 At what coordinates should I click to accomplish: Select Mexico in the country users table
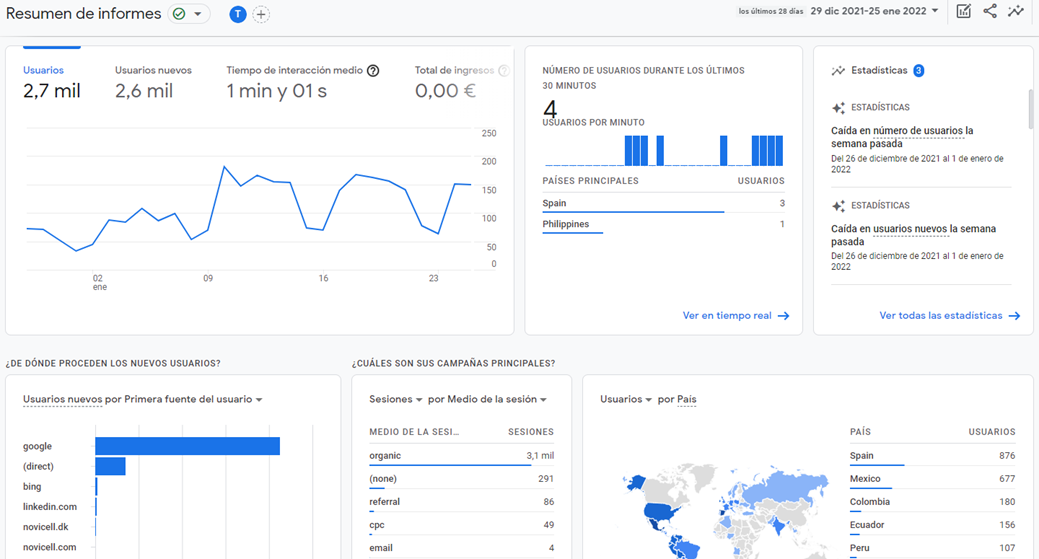pos(932,479)
